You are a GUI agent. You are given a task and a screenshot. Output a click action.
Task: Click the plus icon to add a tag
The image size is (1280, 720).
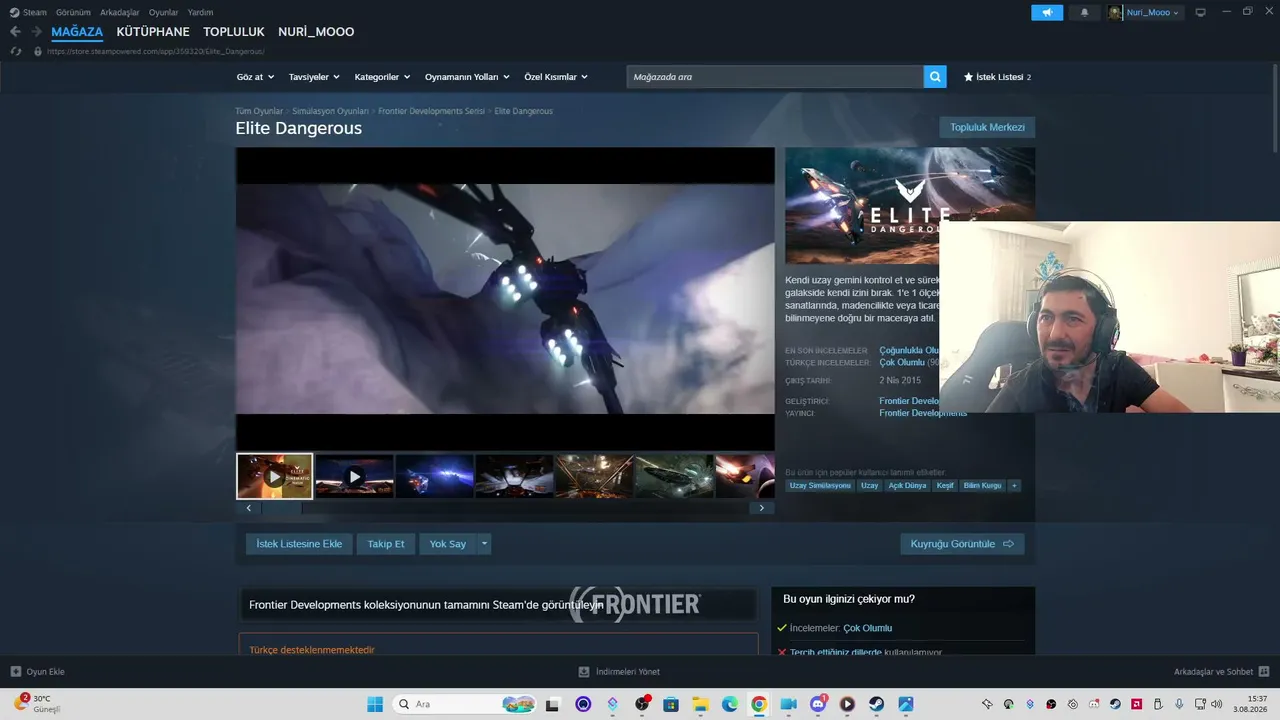coord(1014,486)
